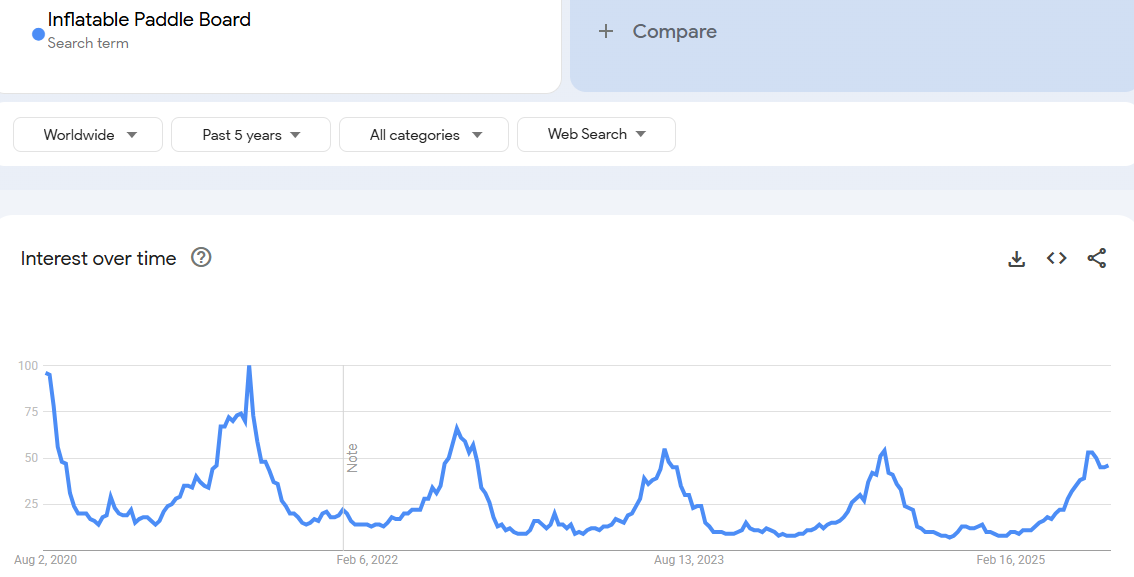Expand the Past 5 years time range

(x=251, y=135)
